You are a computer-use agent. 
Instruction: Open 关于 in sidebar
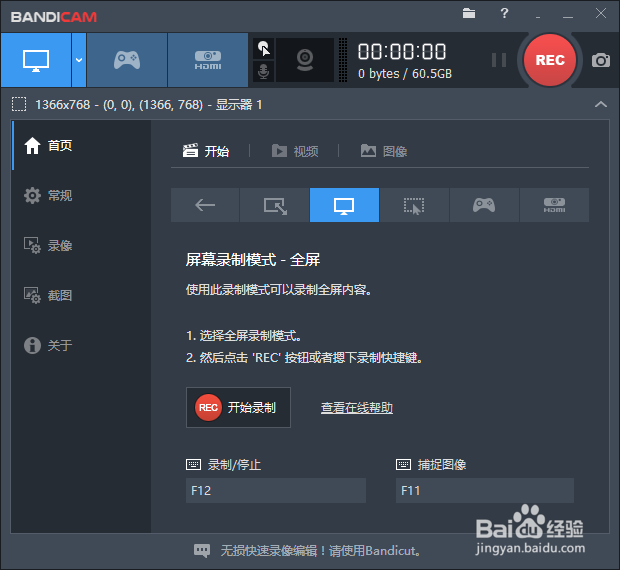[81, 345]
